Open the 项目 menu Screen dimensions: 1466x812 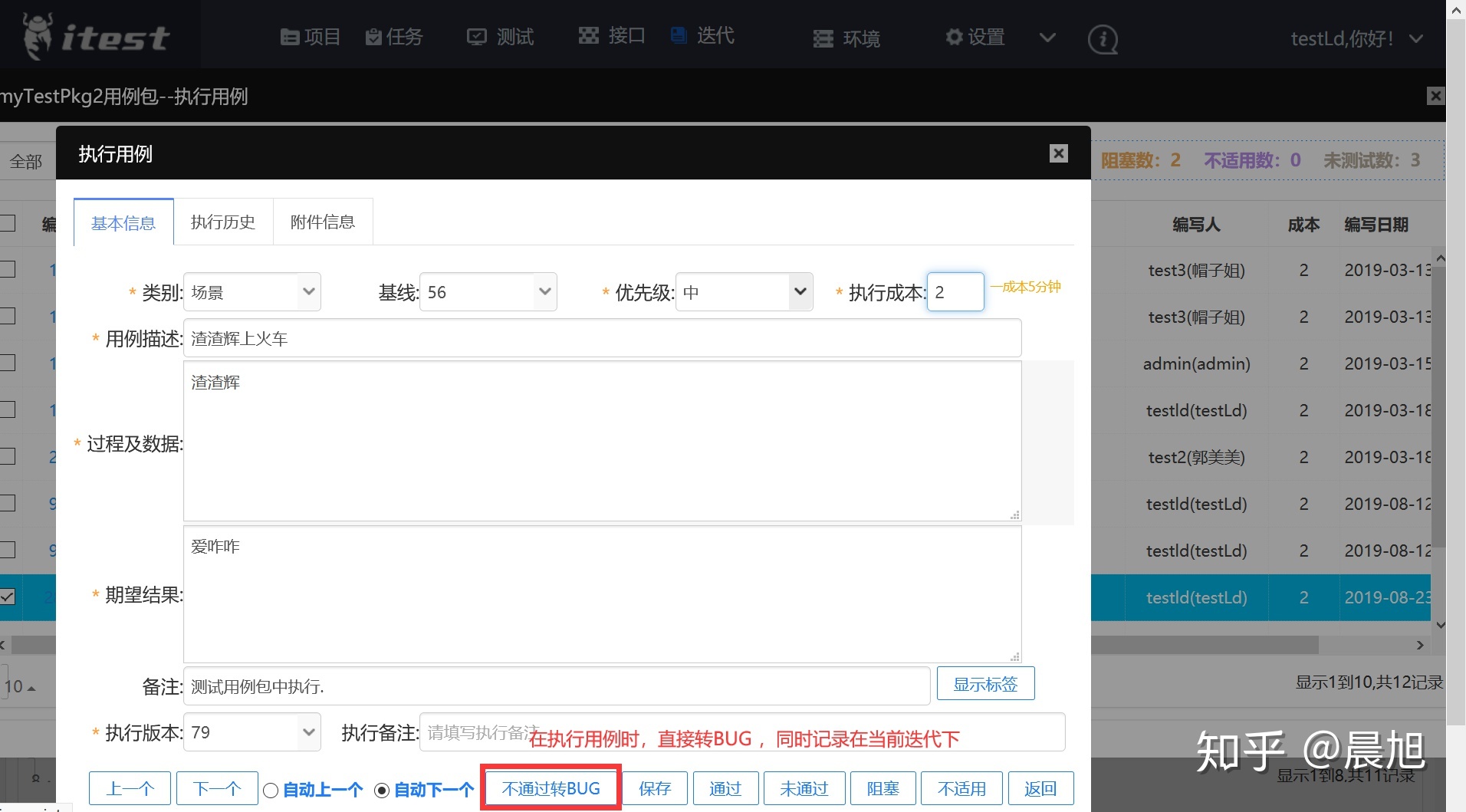(311, 36)
